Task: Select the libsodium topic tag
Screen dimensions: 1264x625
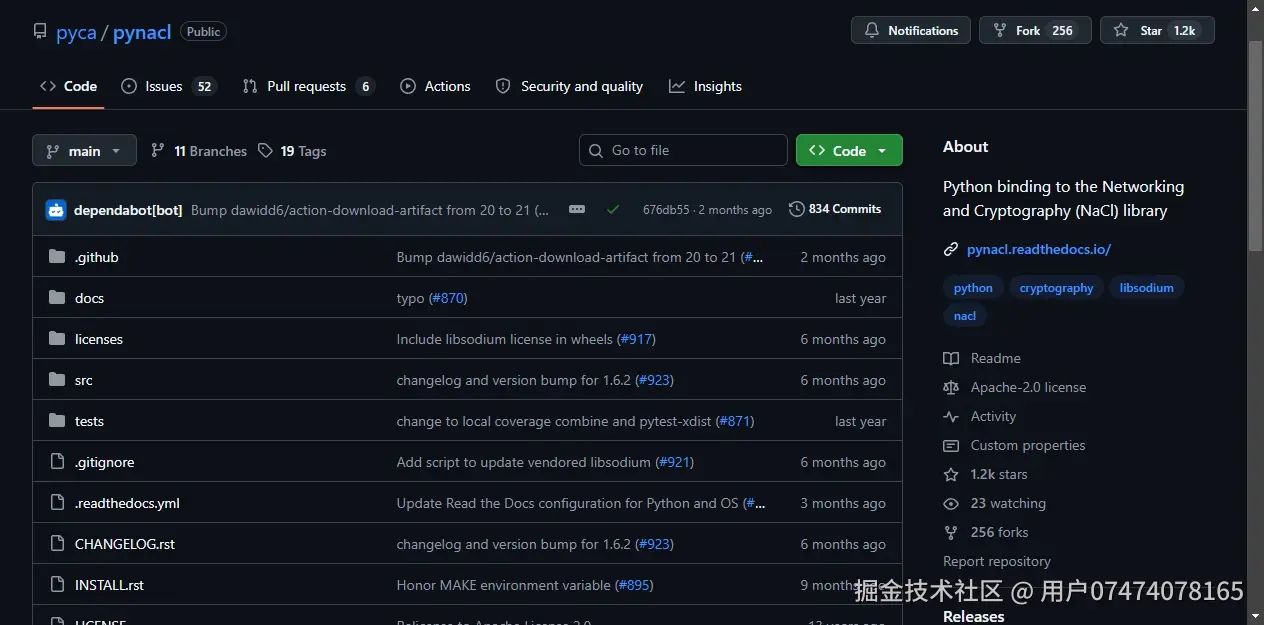Action: click(1147, 288)
